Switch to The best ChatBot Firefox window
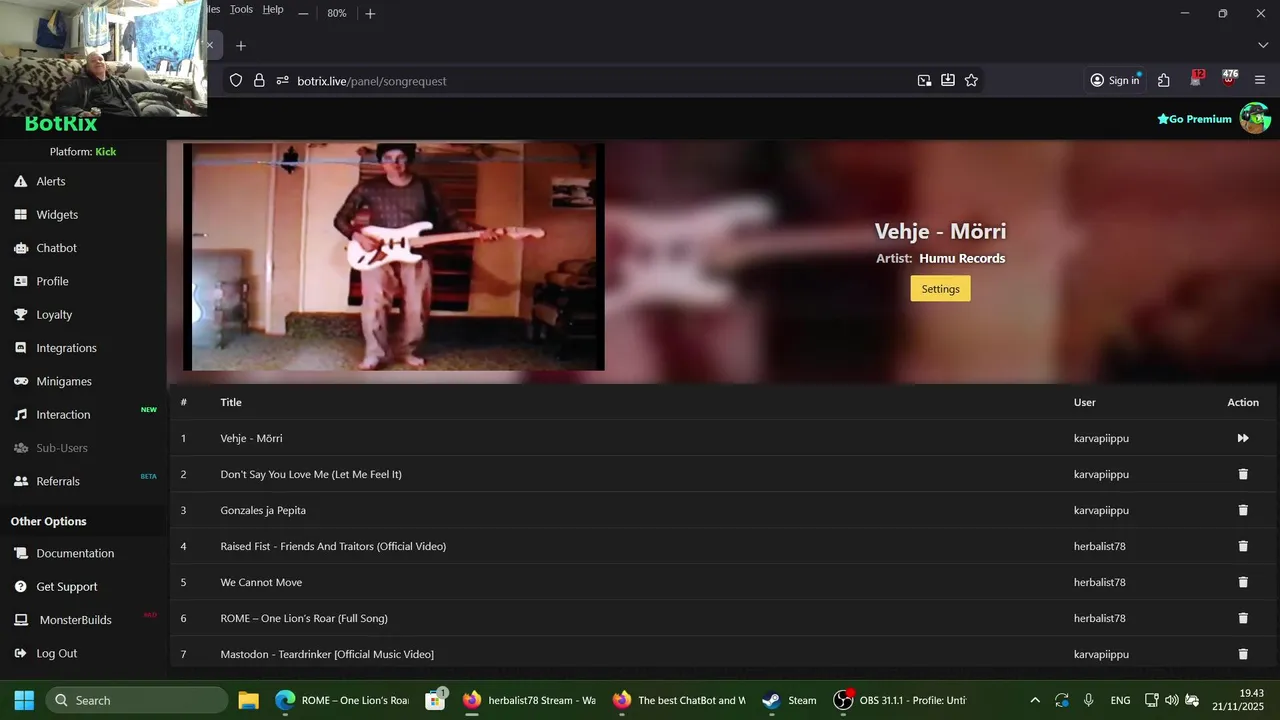1280x720 pixels. click(680, 700)
